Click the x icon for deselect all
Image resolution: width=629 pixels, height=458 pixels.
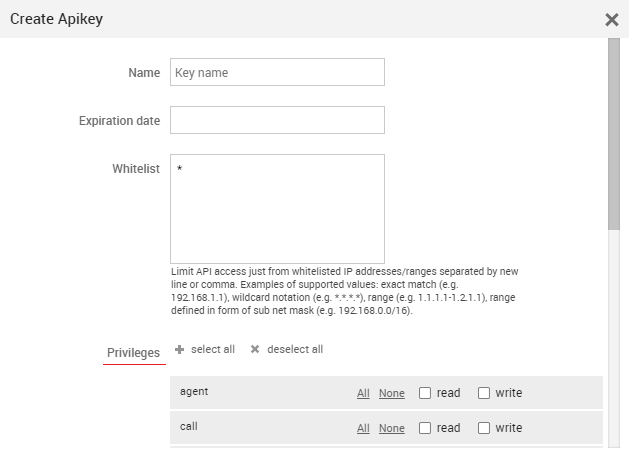255,350
